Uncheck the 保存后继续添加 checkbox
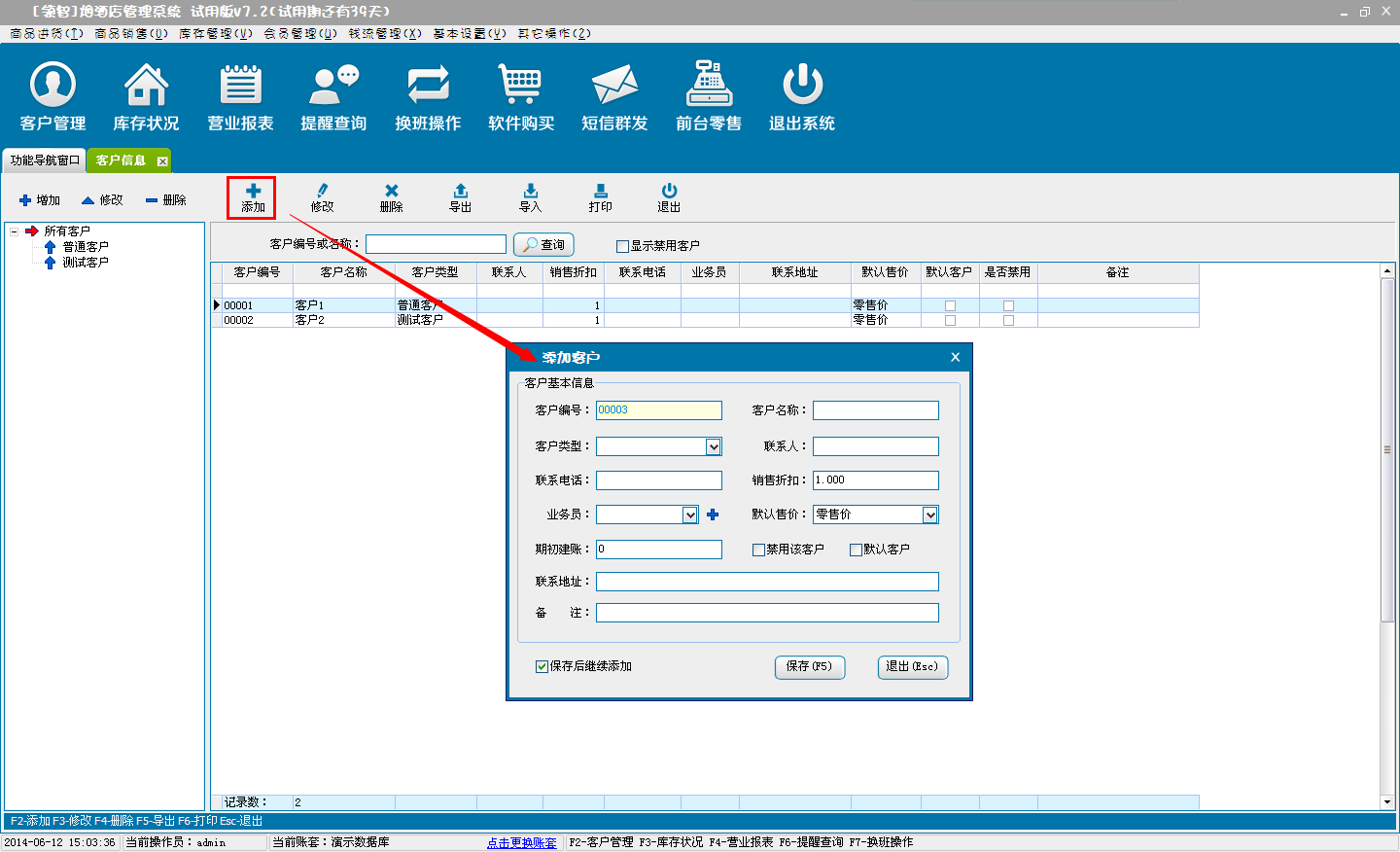Screen dimensions: 1400x852 (x=542, y=666)
